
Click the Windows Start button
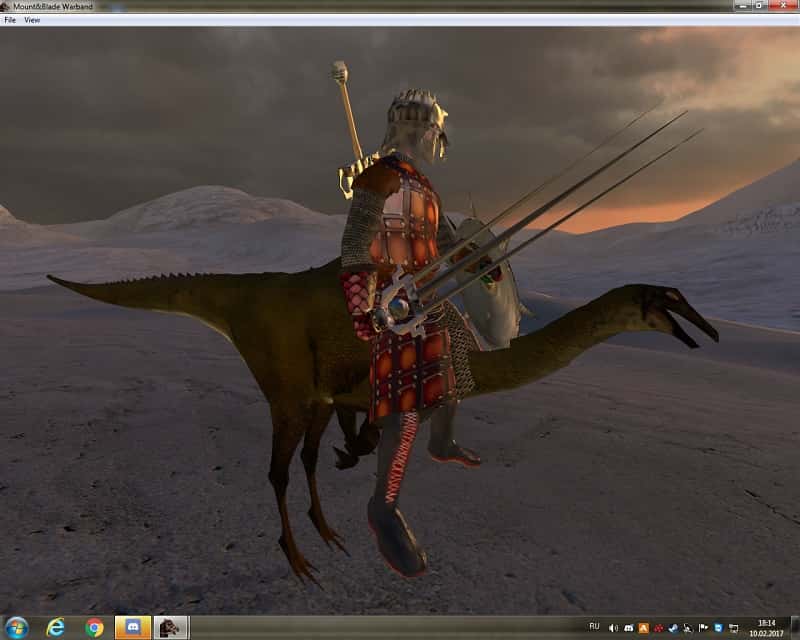17,627
